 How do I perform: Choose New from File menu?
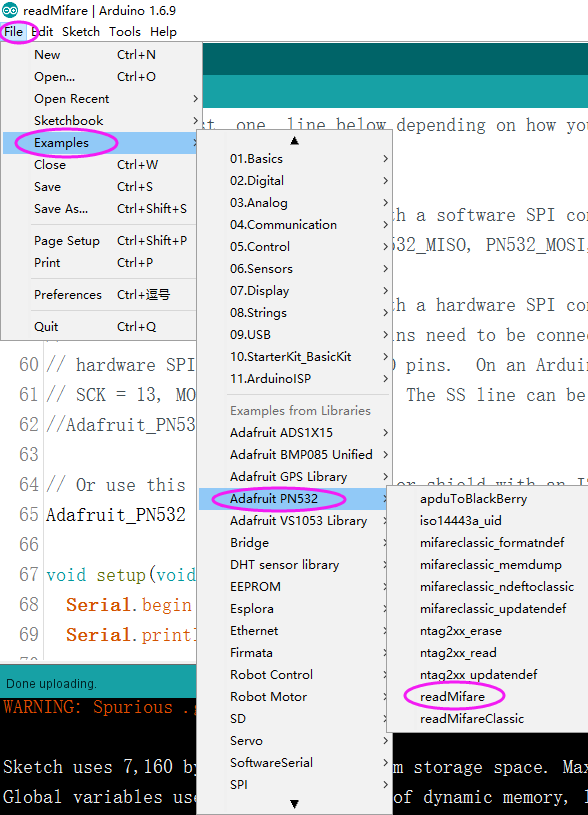point(99,55)
